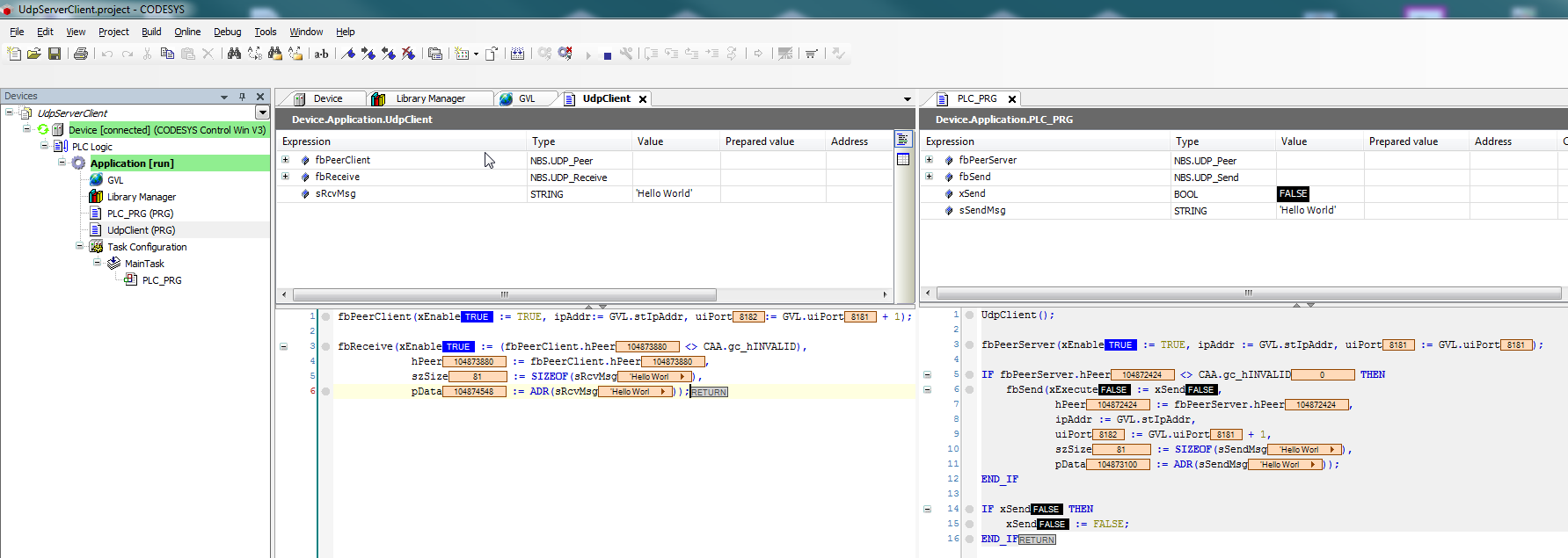The image size is (1568, 558).
Task: Select PLC_PRG (PRG) in device tree
Action: [x=140, y=214]
